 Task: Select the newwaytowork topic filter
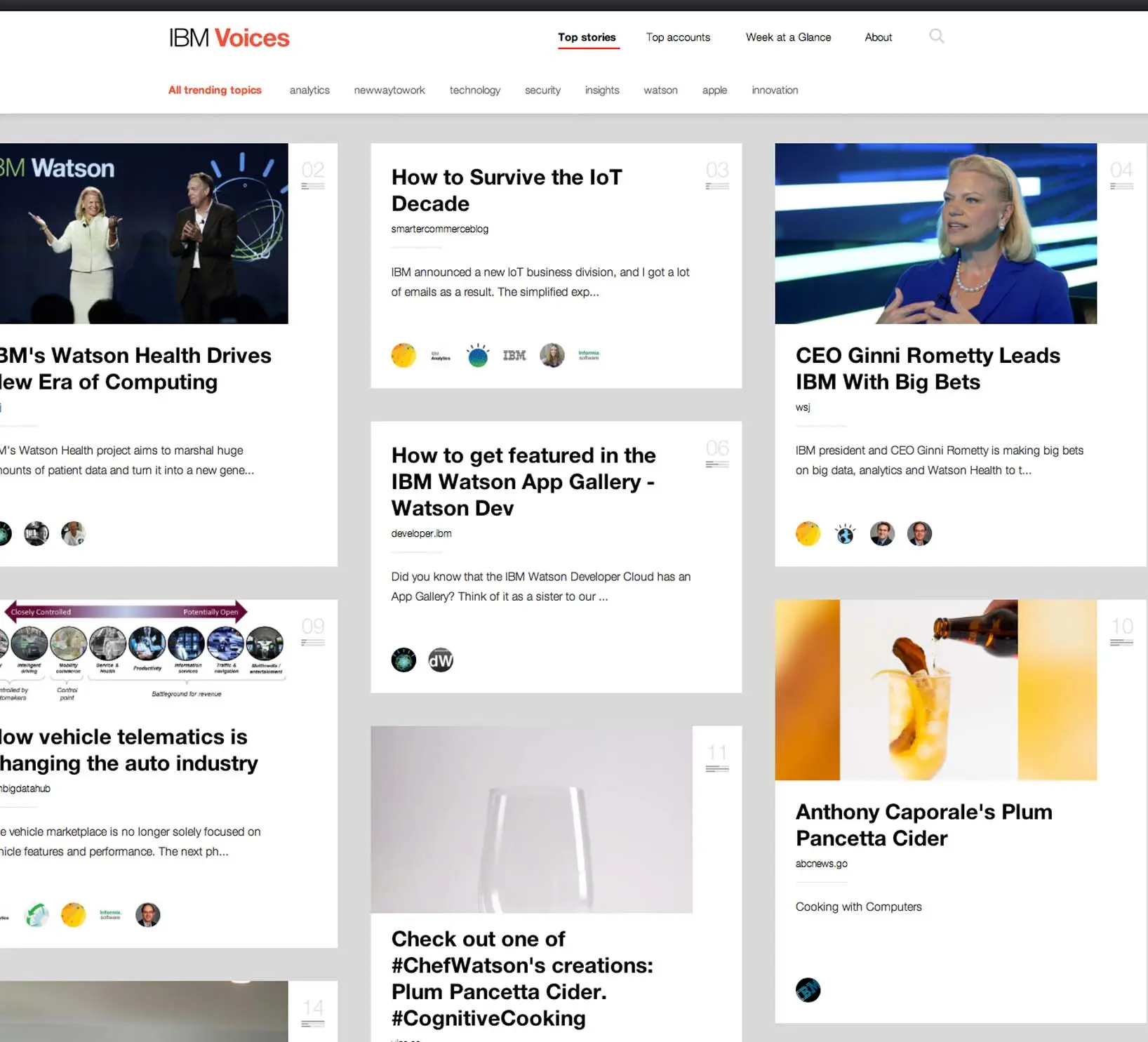coord(389,90)
